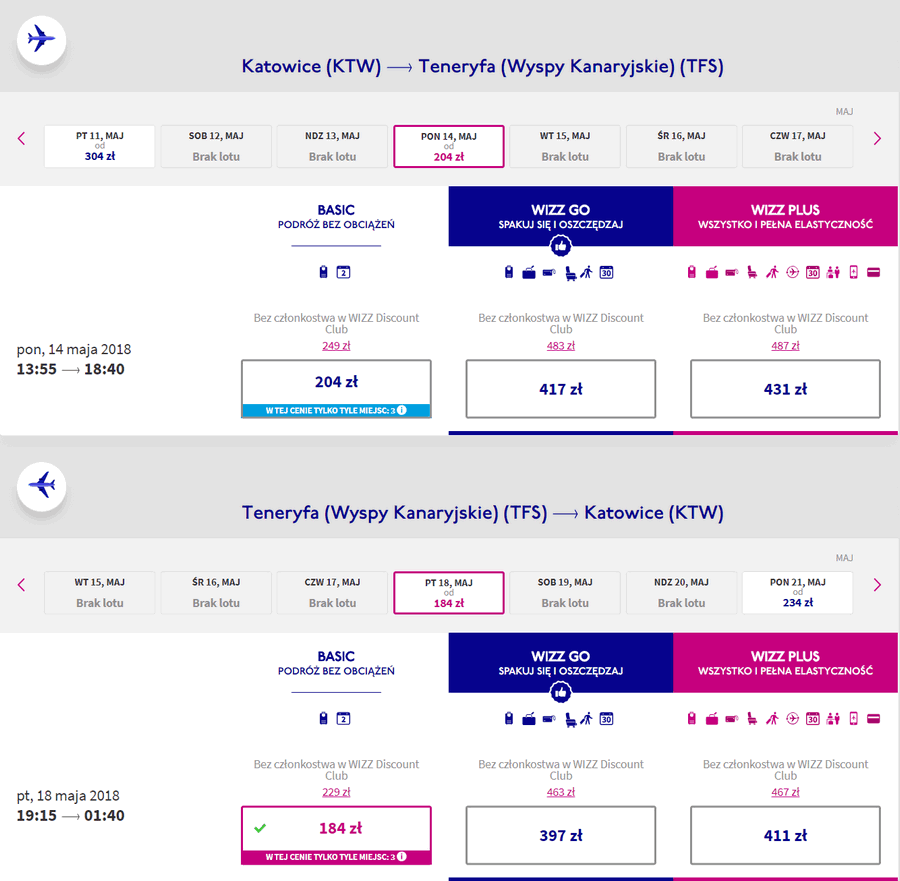This screenshot has width=900, height=881.
Task: Click priority boarding icon under outbound WIZZ GO
Action: click(586, 273)
